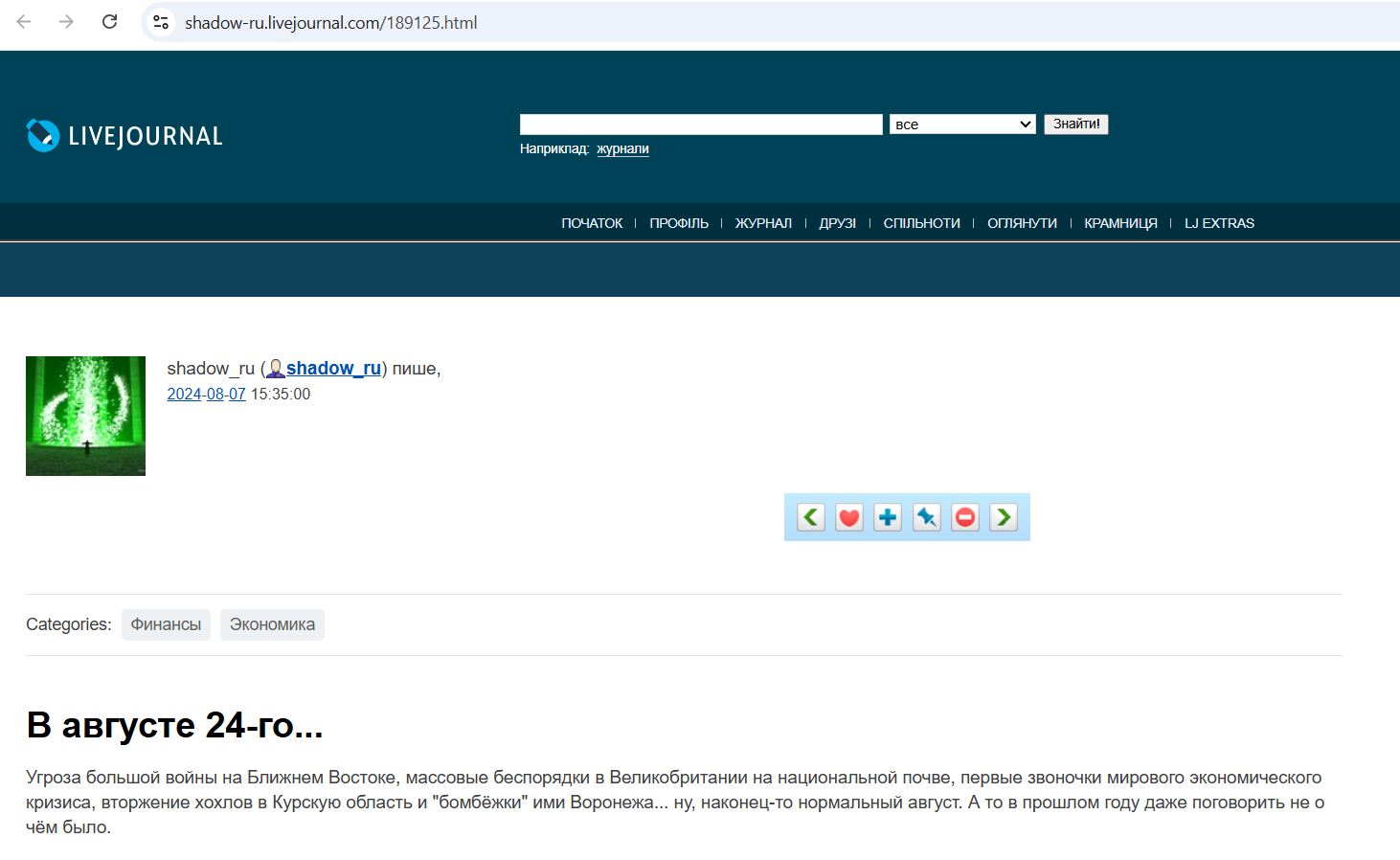Click the blue plus add icon
This screenshot has height=860, width=1400.
888,517
